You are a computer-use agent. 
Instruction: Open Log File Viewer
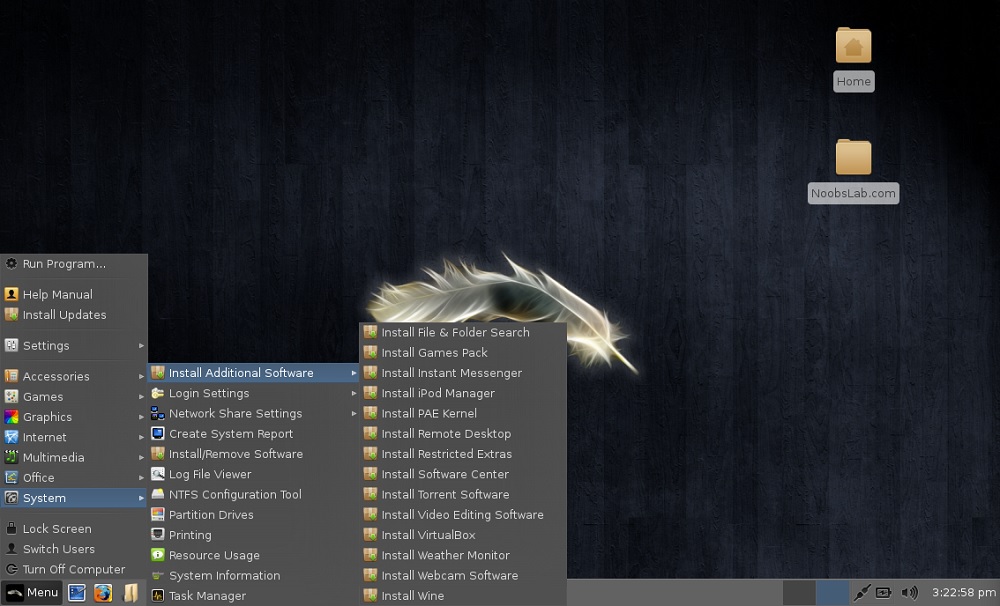(x=253, y=474)
